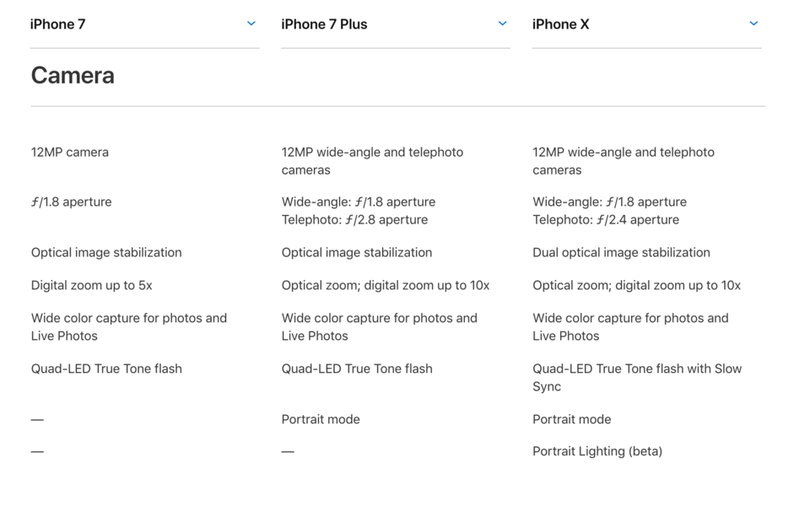Open the iPhone 7 model dropdown chevron
The image size is (810, 506).
(x=252, y=23)
